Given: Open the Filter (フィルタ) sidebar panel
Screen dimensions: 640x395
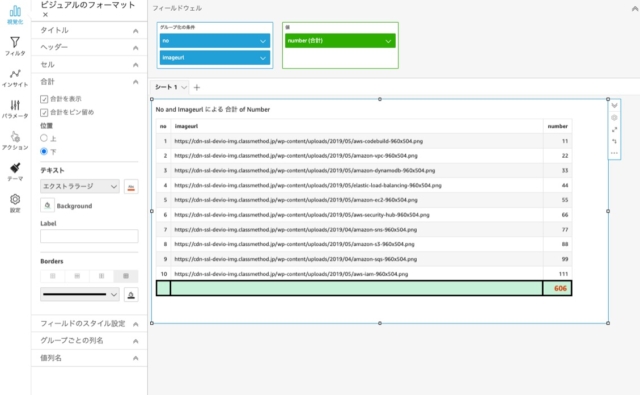Looking at the screenshot, I should pos(15,46).
